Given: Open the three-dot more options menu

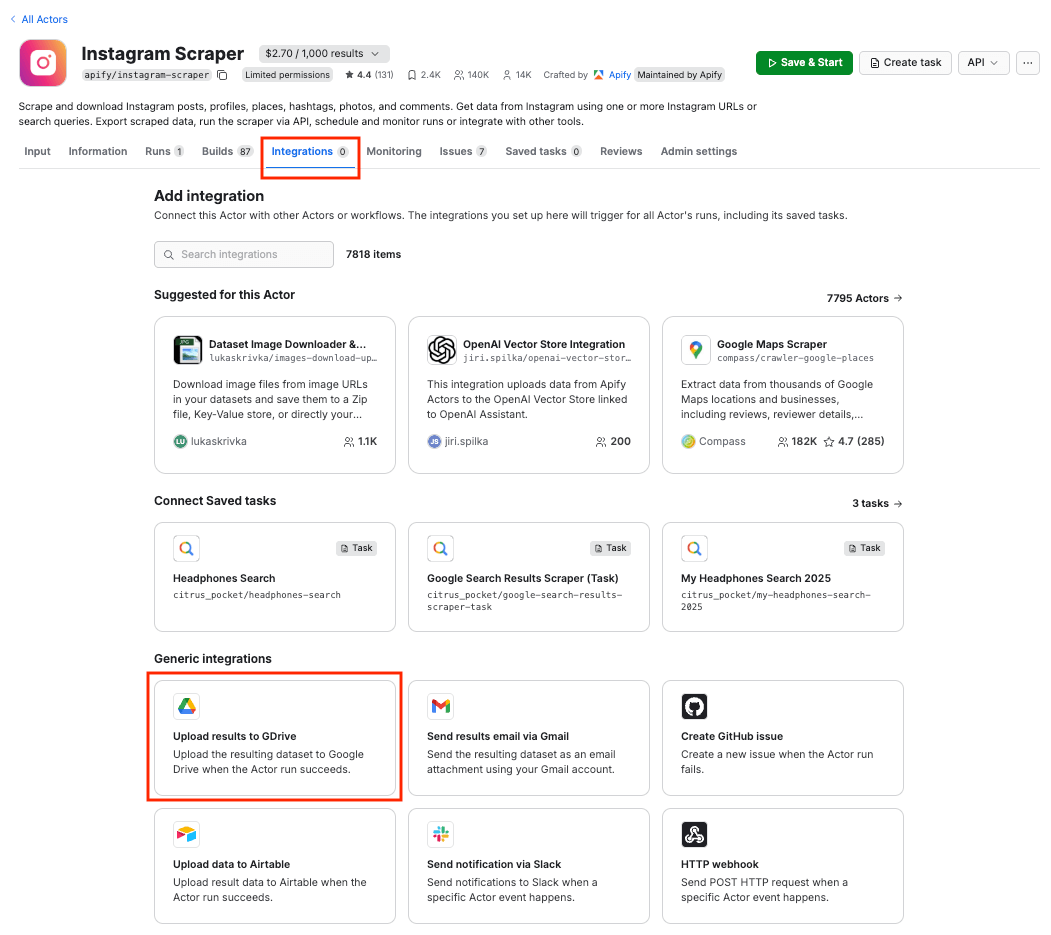Looking at the screenshot, I should coord(1028,62).
